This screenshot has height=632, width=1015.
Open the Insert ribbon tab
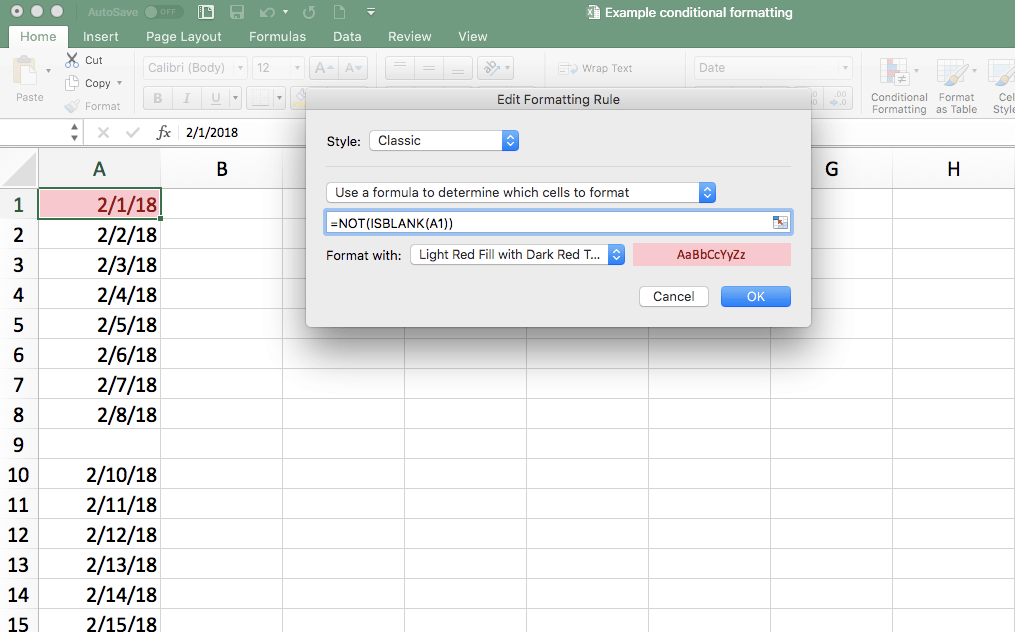pyautogui.click(x=100, y=36)
